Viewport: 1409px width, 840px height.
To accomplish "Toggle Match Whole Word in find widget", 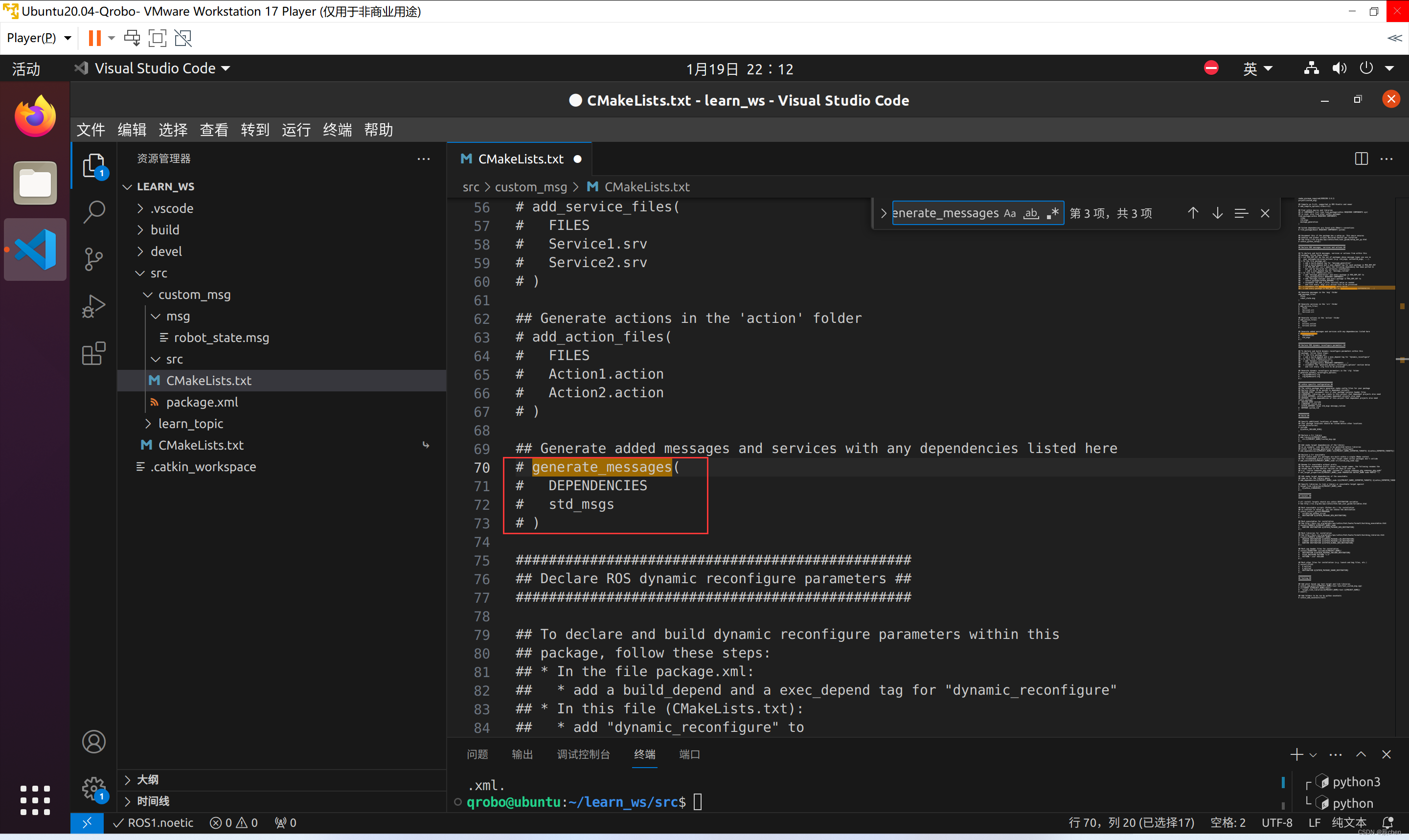I will pyautogui.click(x=1031, y=213).
